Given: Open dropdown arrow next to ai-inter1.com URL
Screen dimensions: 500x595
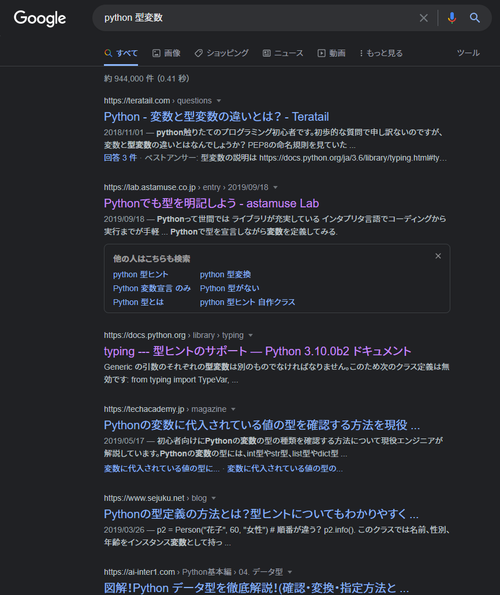Looking at the screenshot, I should (x=290, y=572).
